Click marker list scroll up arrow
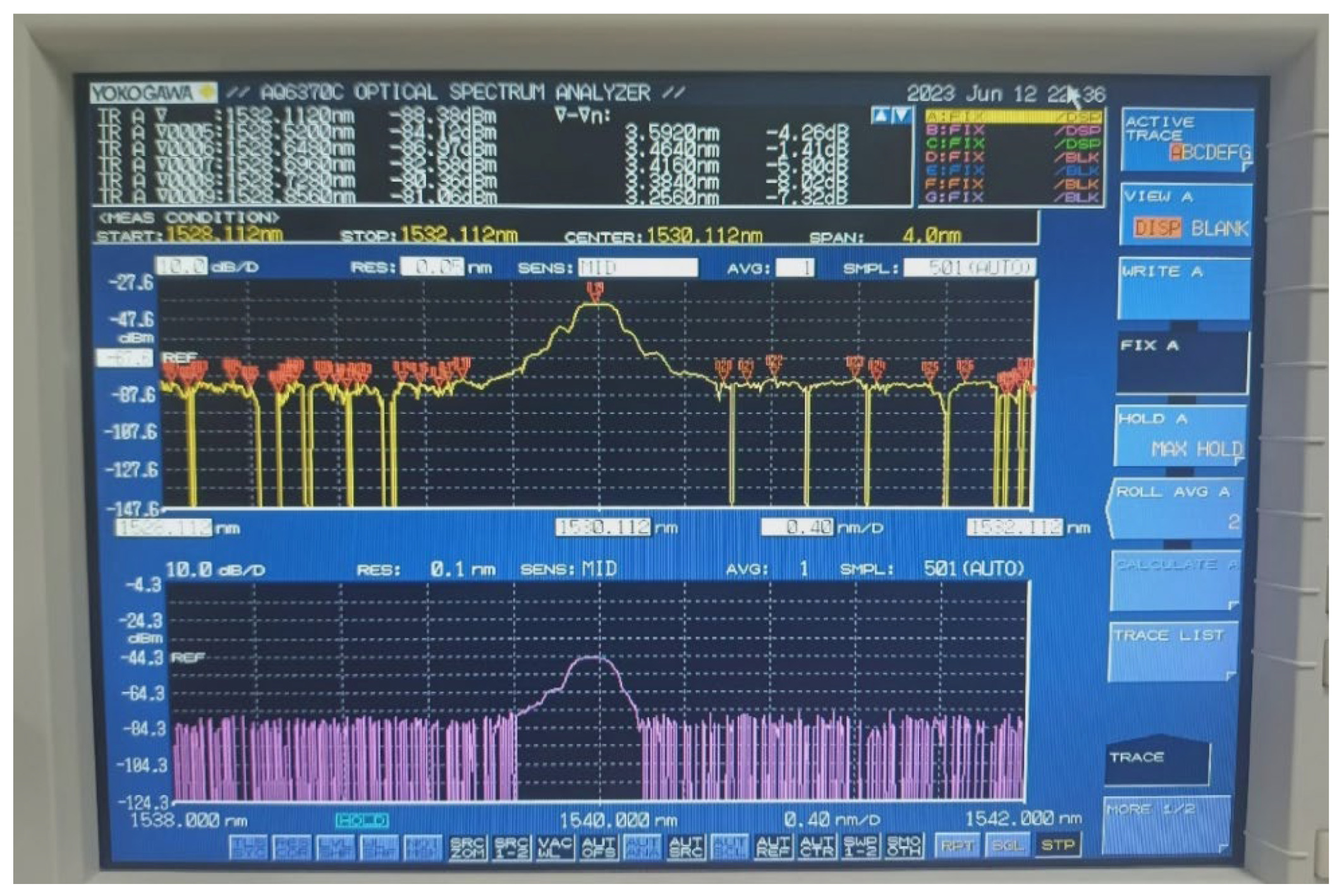 pos(880,116)
